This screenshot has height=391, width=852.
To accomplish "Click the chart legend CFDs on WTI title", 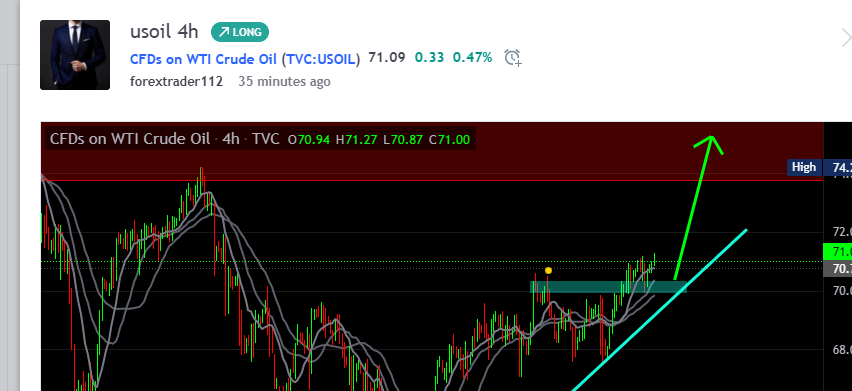I will coord(129,139).
